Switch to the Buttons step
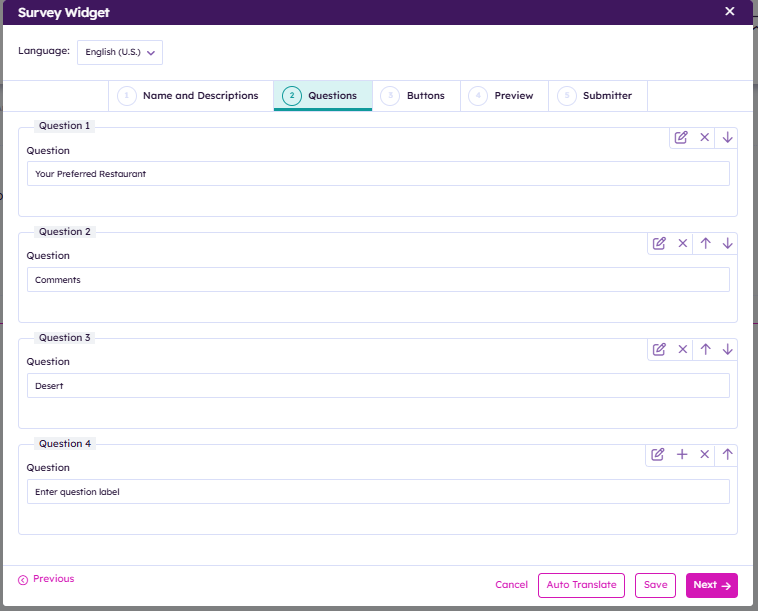Image resolution: width=758 pixels, height=611 pixels. [416, 96]
